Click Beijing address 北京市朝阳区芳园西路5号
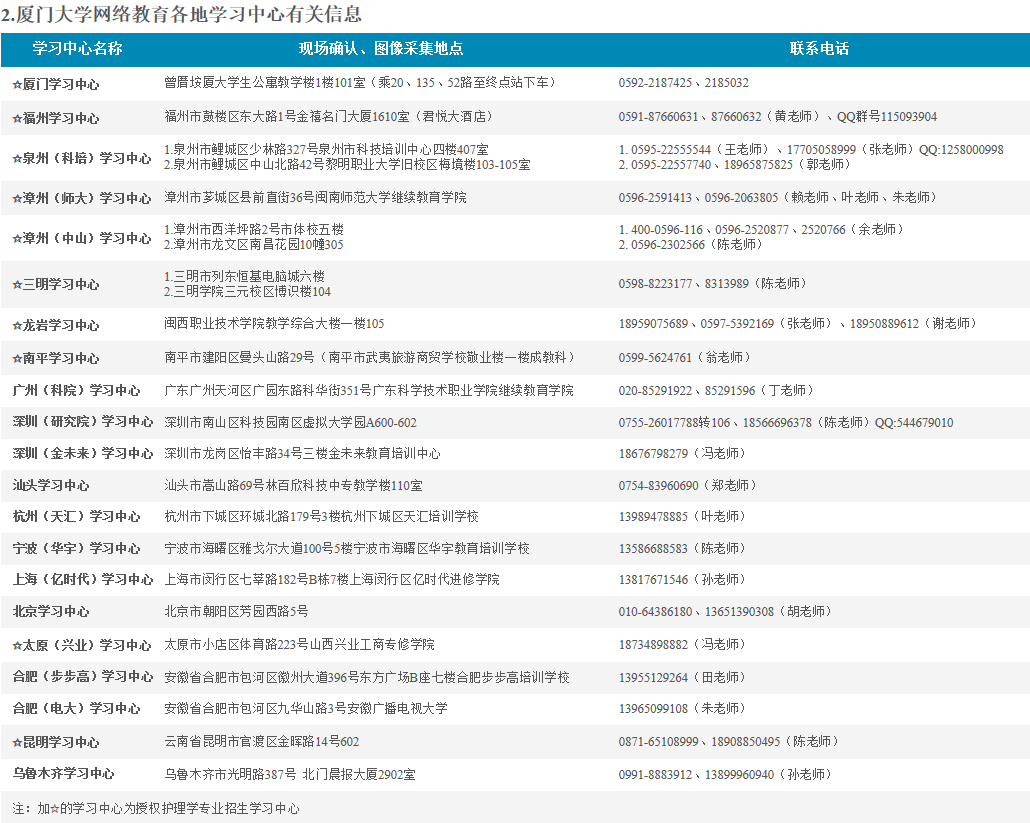This screenshot has height=823, width=1030. [x=236, y=612]
